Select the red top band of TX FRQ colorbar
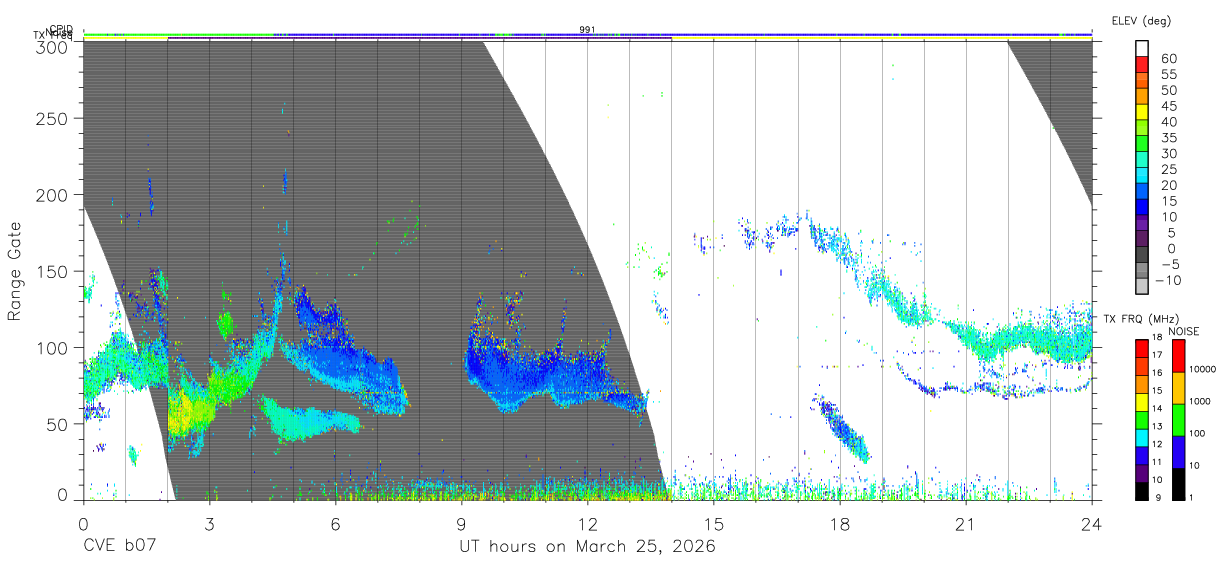Screen dimensions: 1228x567 coord(1142,349)
